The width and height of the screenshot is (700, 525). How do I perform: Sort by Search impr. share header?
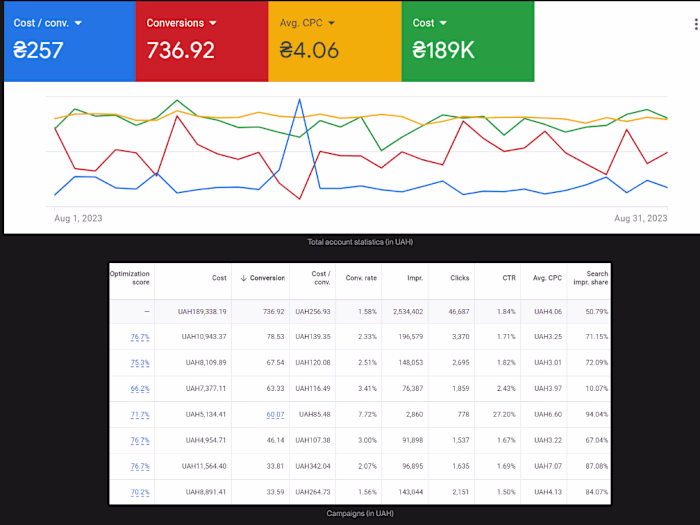pos(591,278)
